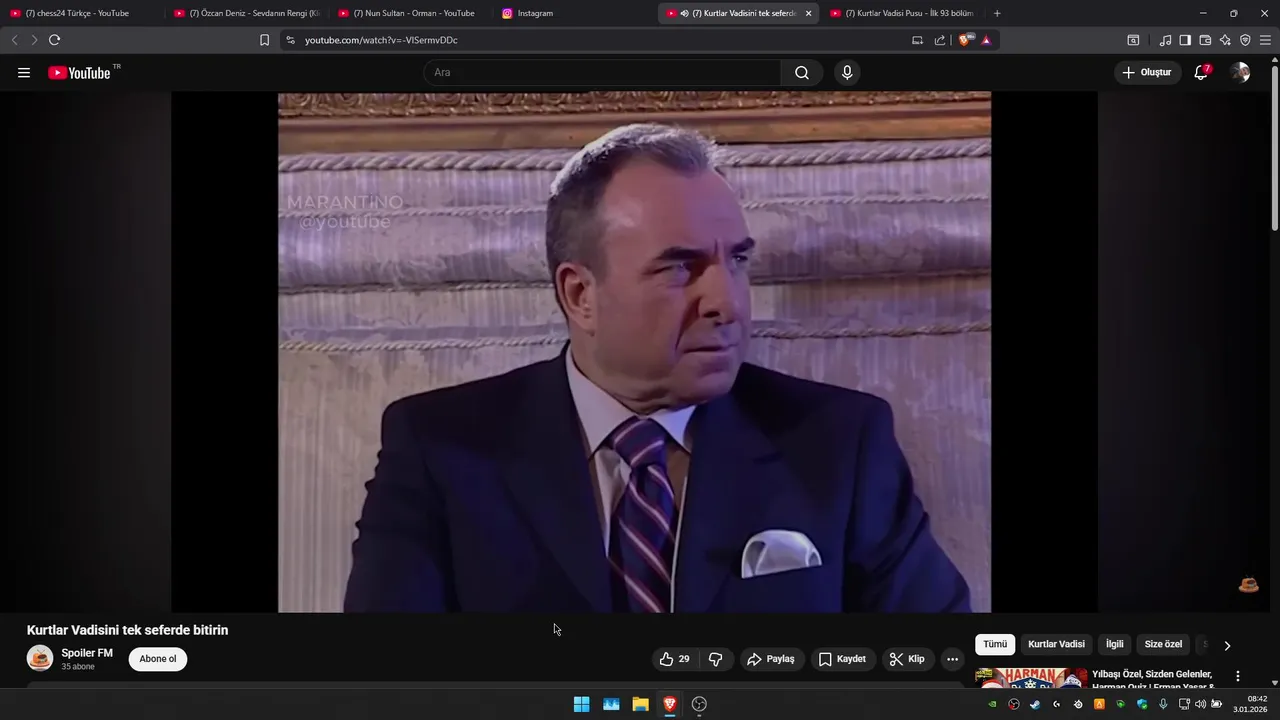Viewport: 1280px width, 720px height.
Task: Dislike the video with thumbs down
Action: click(x=716, y=659)
